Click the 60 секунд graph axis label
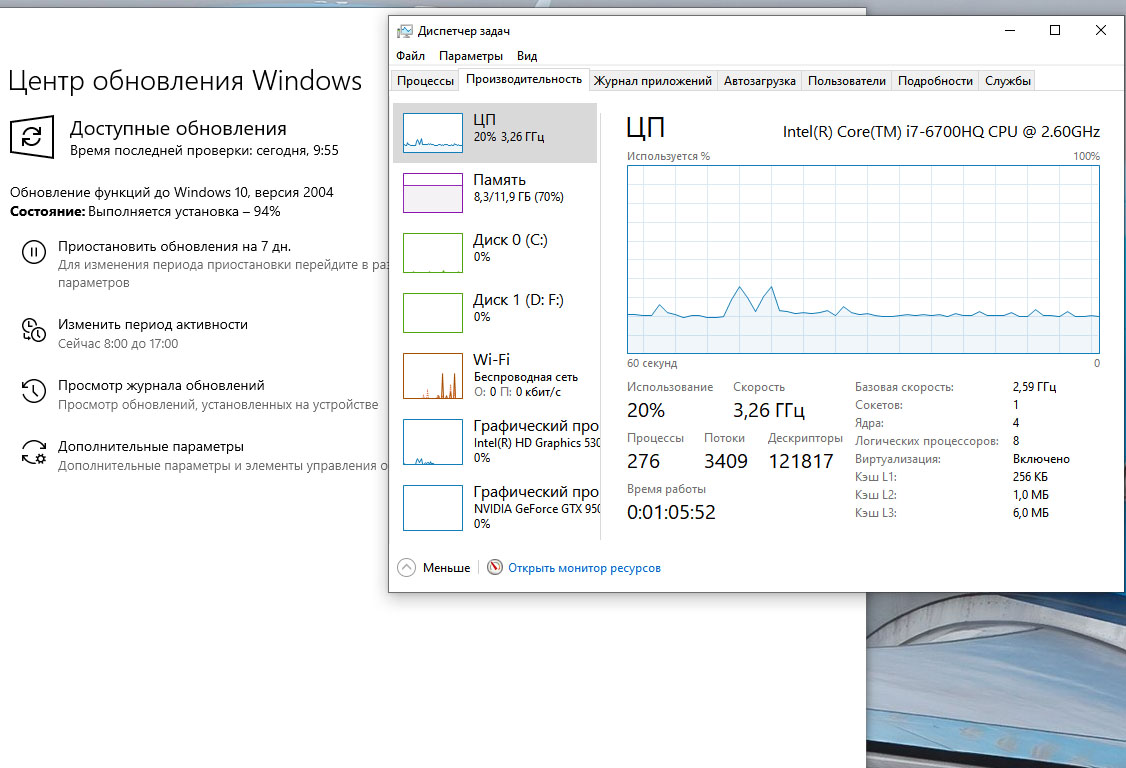1126x768 pixels. click(652, 364)
